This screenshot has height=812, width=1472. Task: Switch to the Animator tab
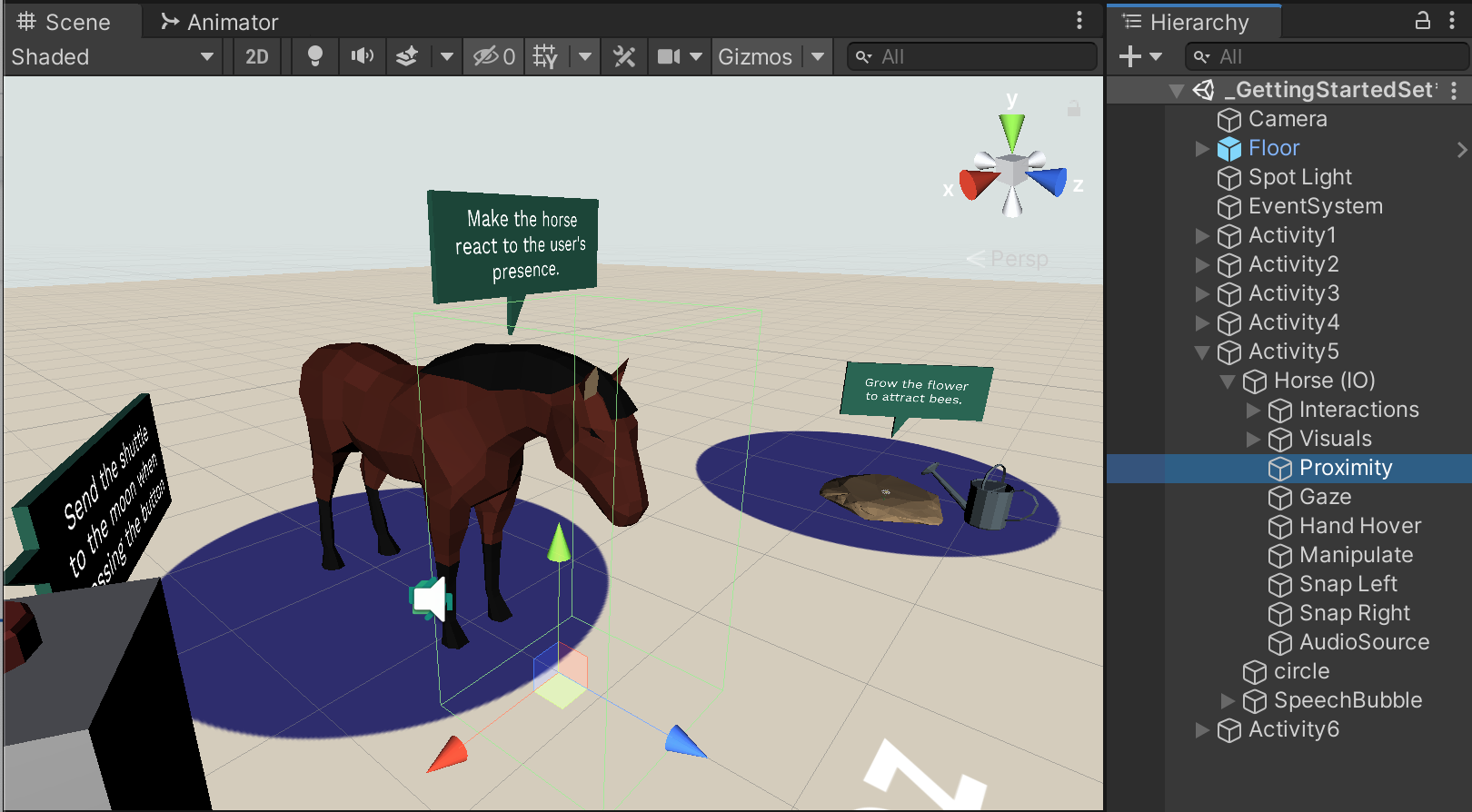[x=220, y=22]
